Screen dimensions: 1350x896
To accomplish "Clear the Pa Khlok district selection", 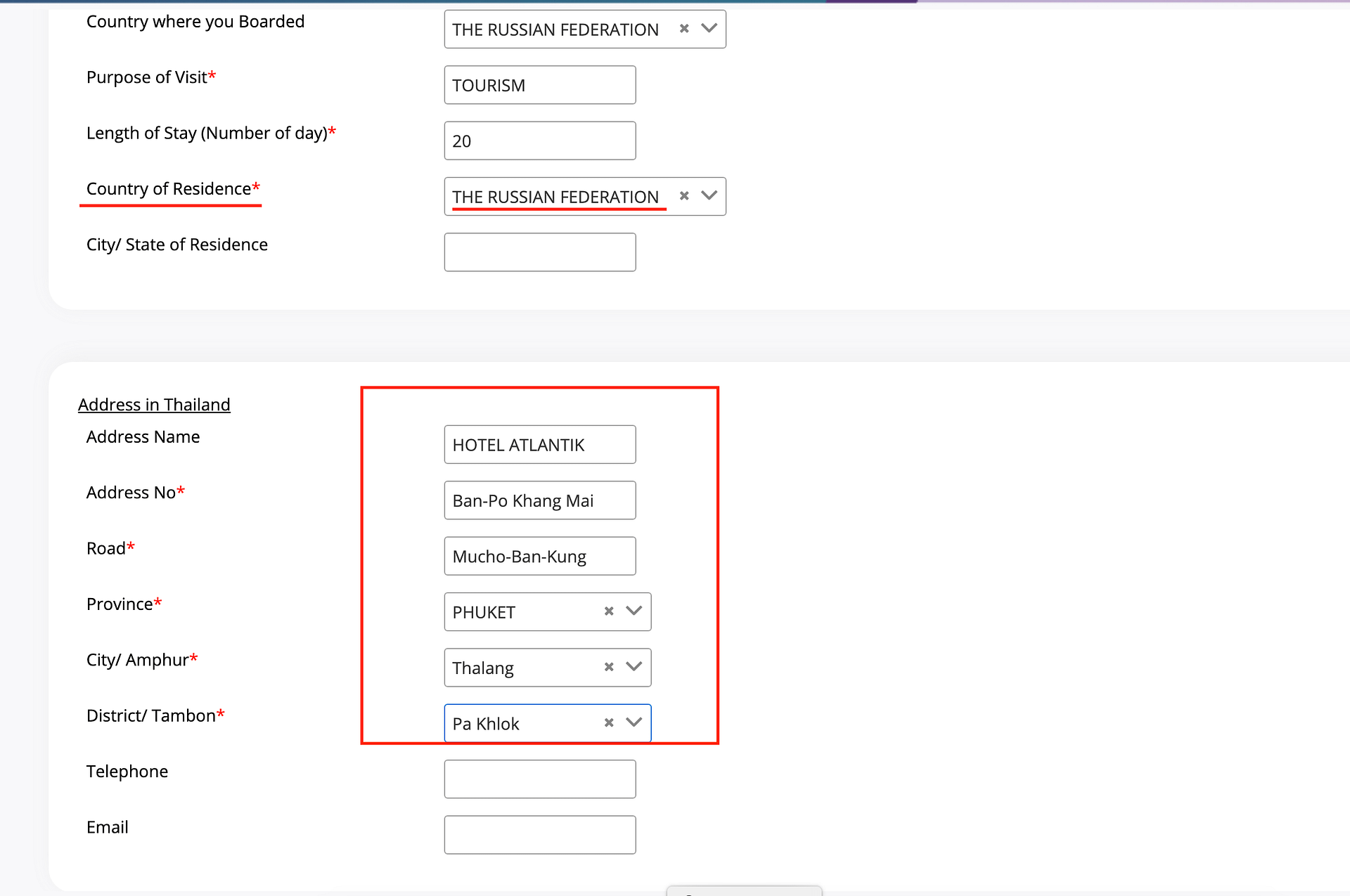I will coord(609,722).
